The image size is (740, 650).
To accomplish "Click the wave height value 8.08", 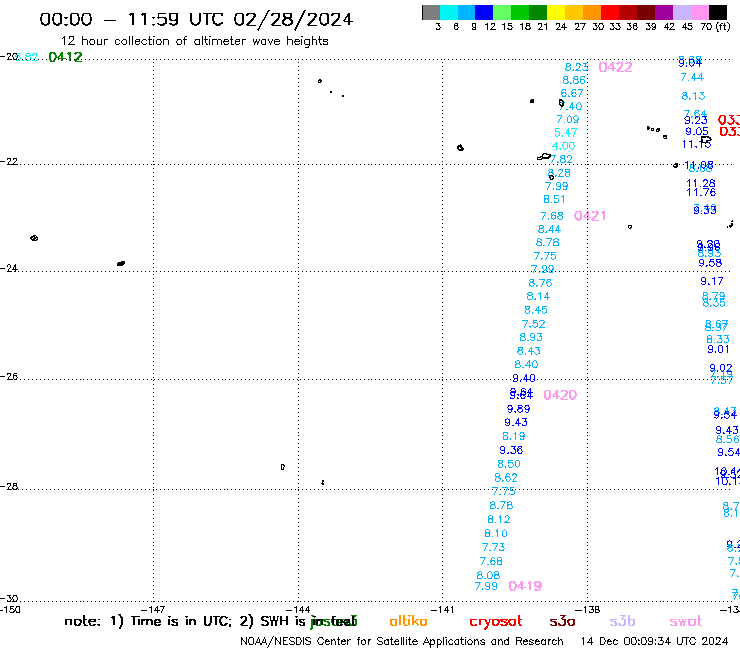I will [488, 575].
